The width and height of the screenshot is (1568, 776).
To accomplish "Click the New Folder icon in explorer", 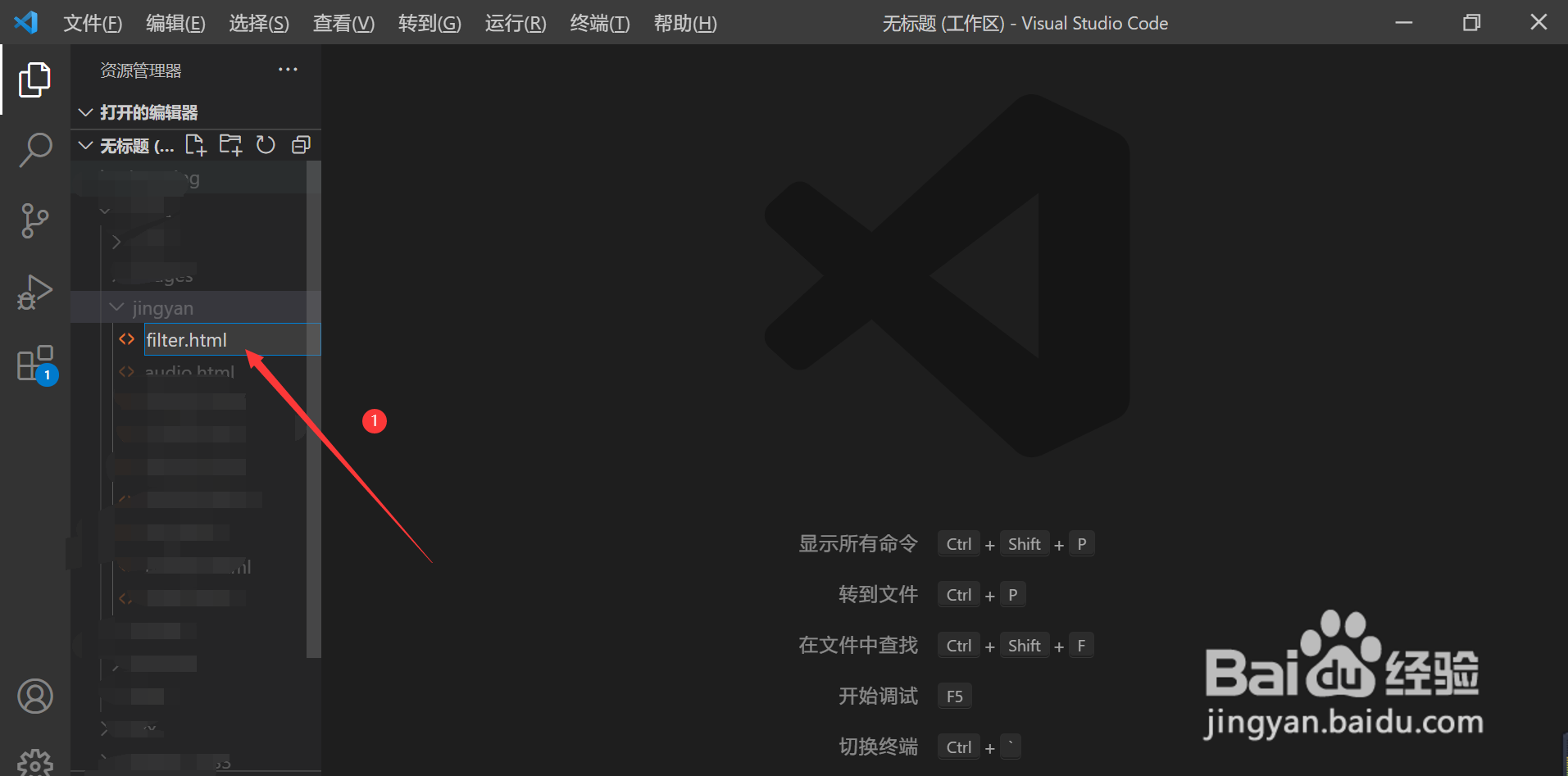I will pos(230,145).
